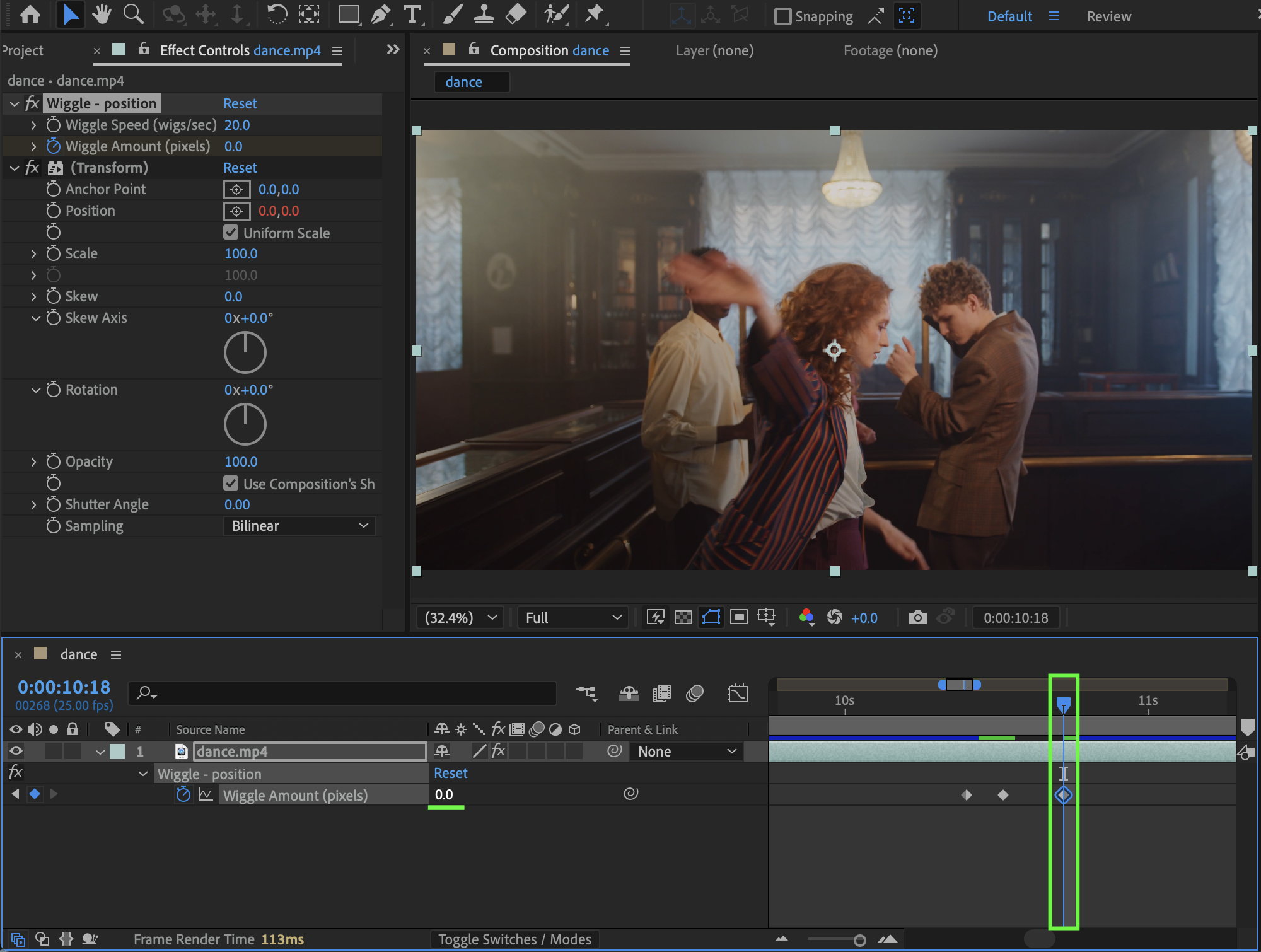Click Toggle Switches / Modes button
This screenshot has width=1261, height=952.
[x=514, y=939]
